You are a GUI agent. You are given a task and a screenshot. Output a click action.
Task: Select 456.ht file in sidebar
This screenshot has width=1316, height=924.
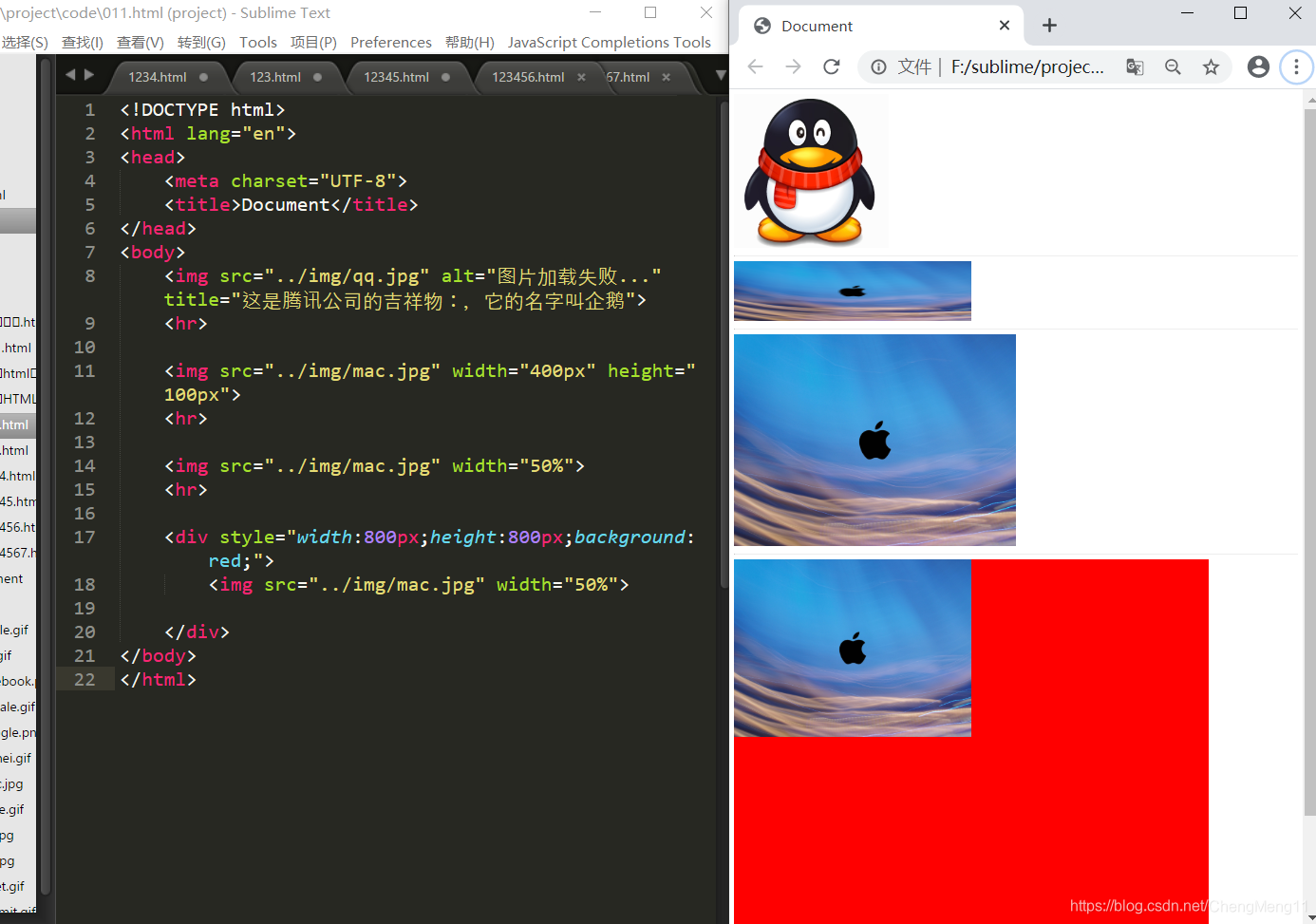pos(18,527)
